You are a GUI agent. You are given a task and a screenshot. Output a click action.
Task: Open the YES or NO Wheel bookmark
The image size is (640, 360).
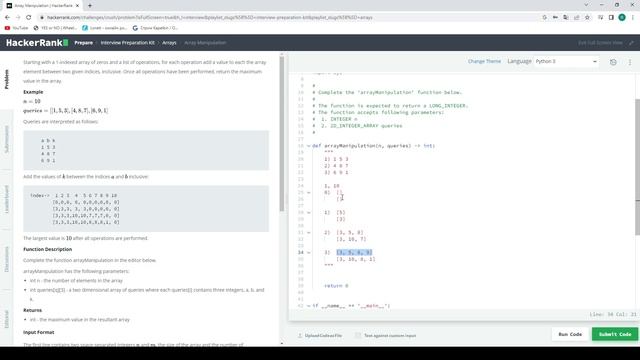(x=55, y=28)
